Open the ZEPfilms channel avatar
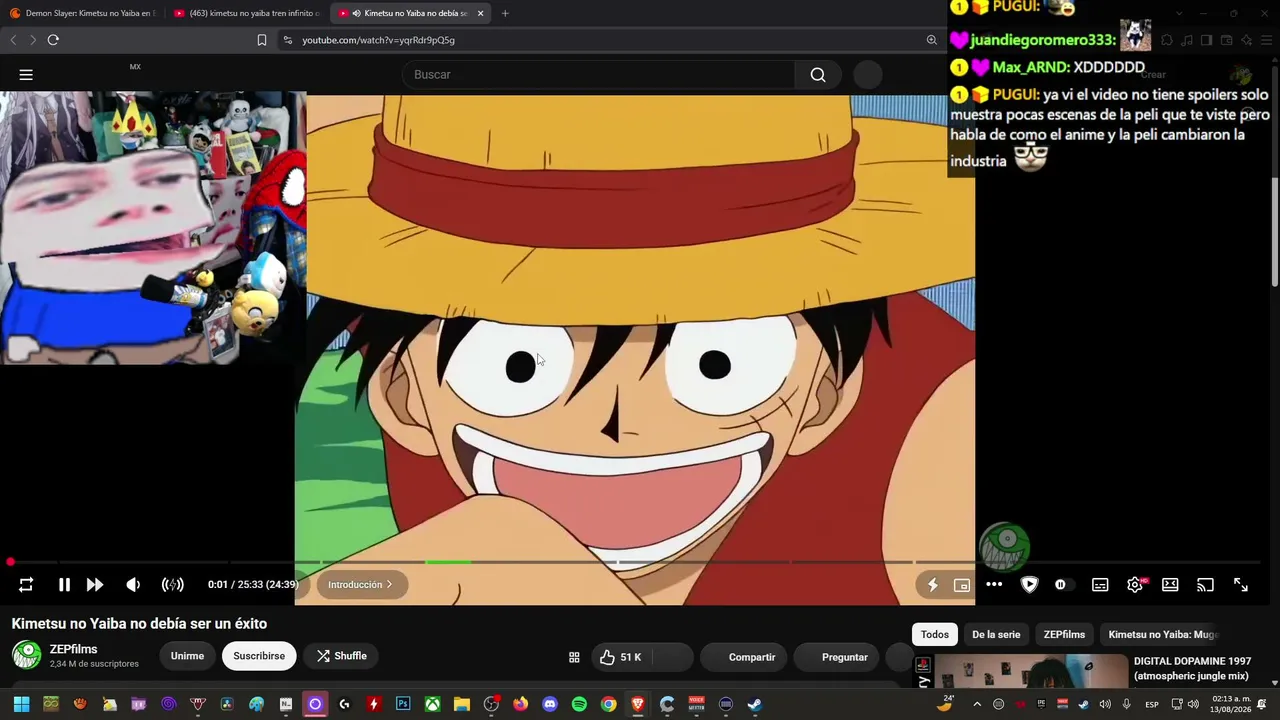Viewport: 1280px width, 720px height. pyautogui.click(x=26, y=655)
